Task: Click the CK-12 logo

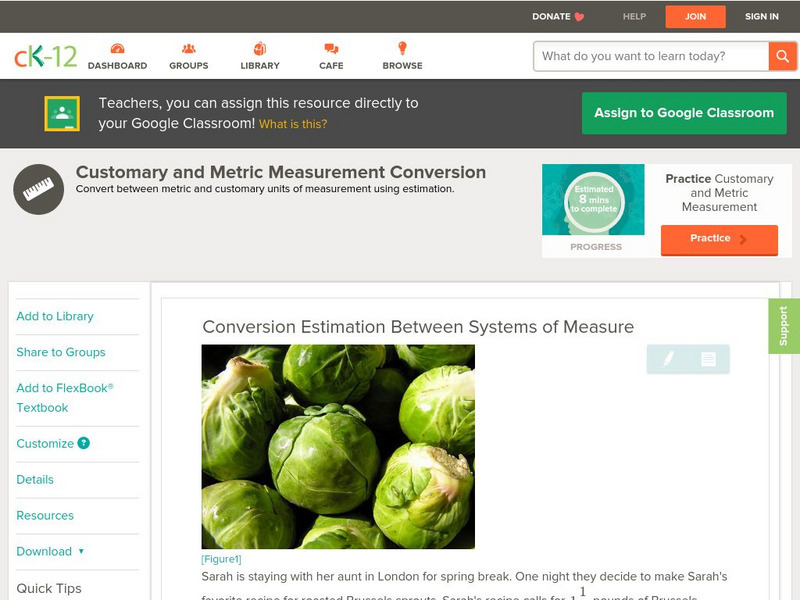Action: click(46, 56)
